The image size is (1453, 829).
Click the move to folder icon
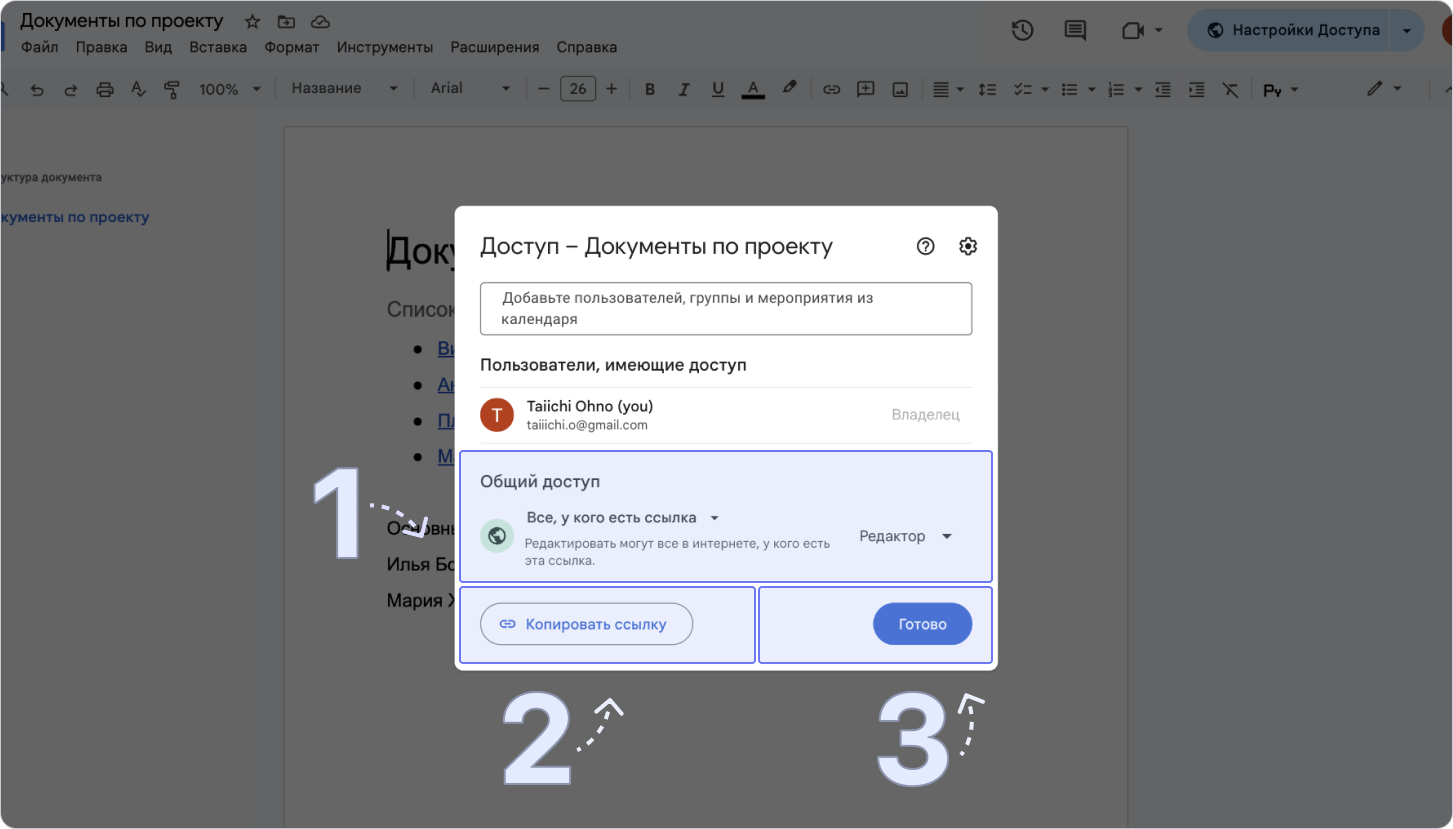click(286, 21)
